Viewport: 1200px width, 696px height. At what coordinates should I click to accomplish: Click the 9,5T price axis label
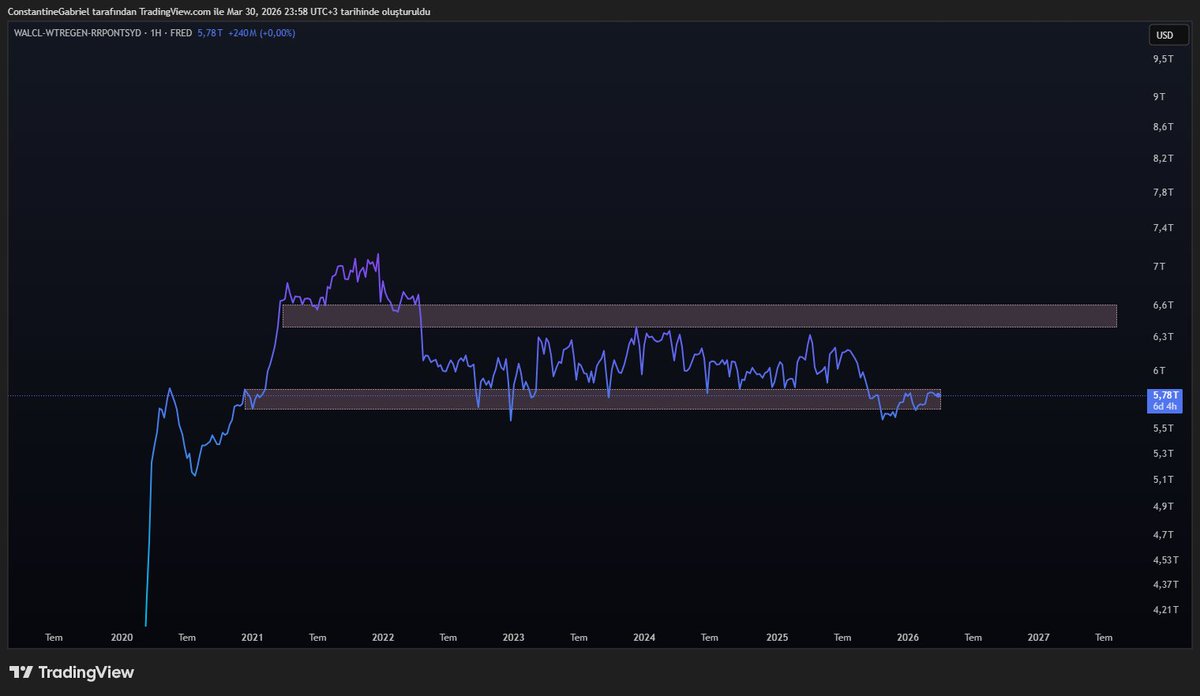1163,60
